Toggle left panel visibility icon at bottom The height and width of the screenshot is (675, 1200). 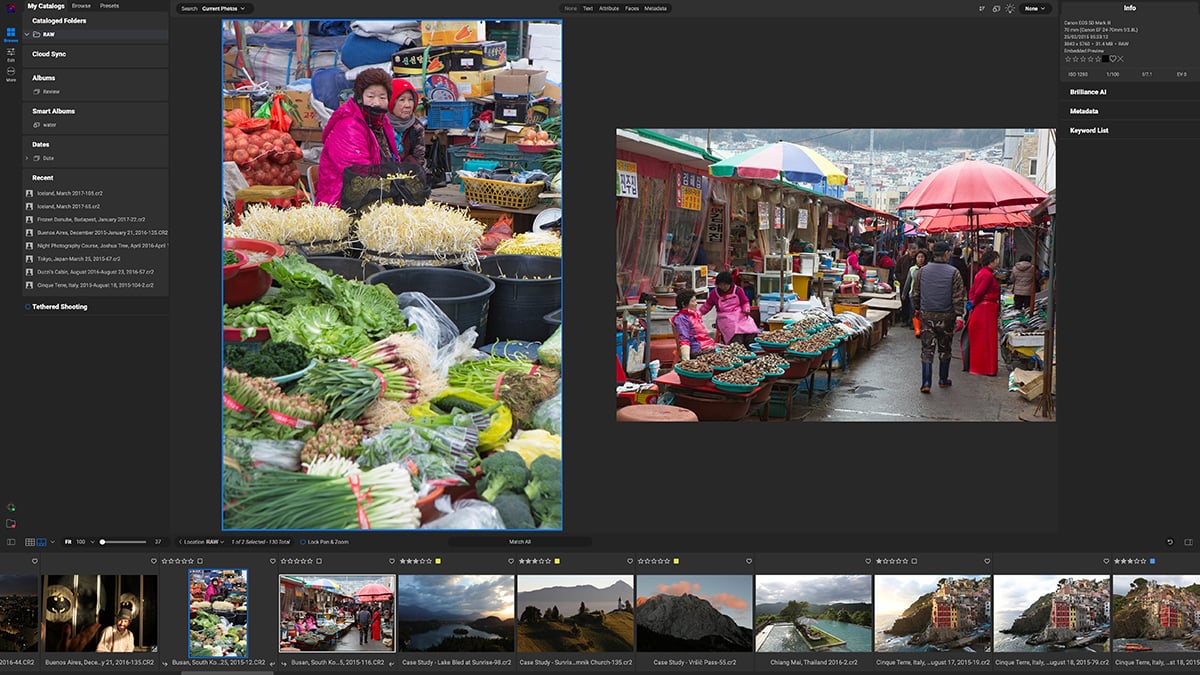pos(11,542)
